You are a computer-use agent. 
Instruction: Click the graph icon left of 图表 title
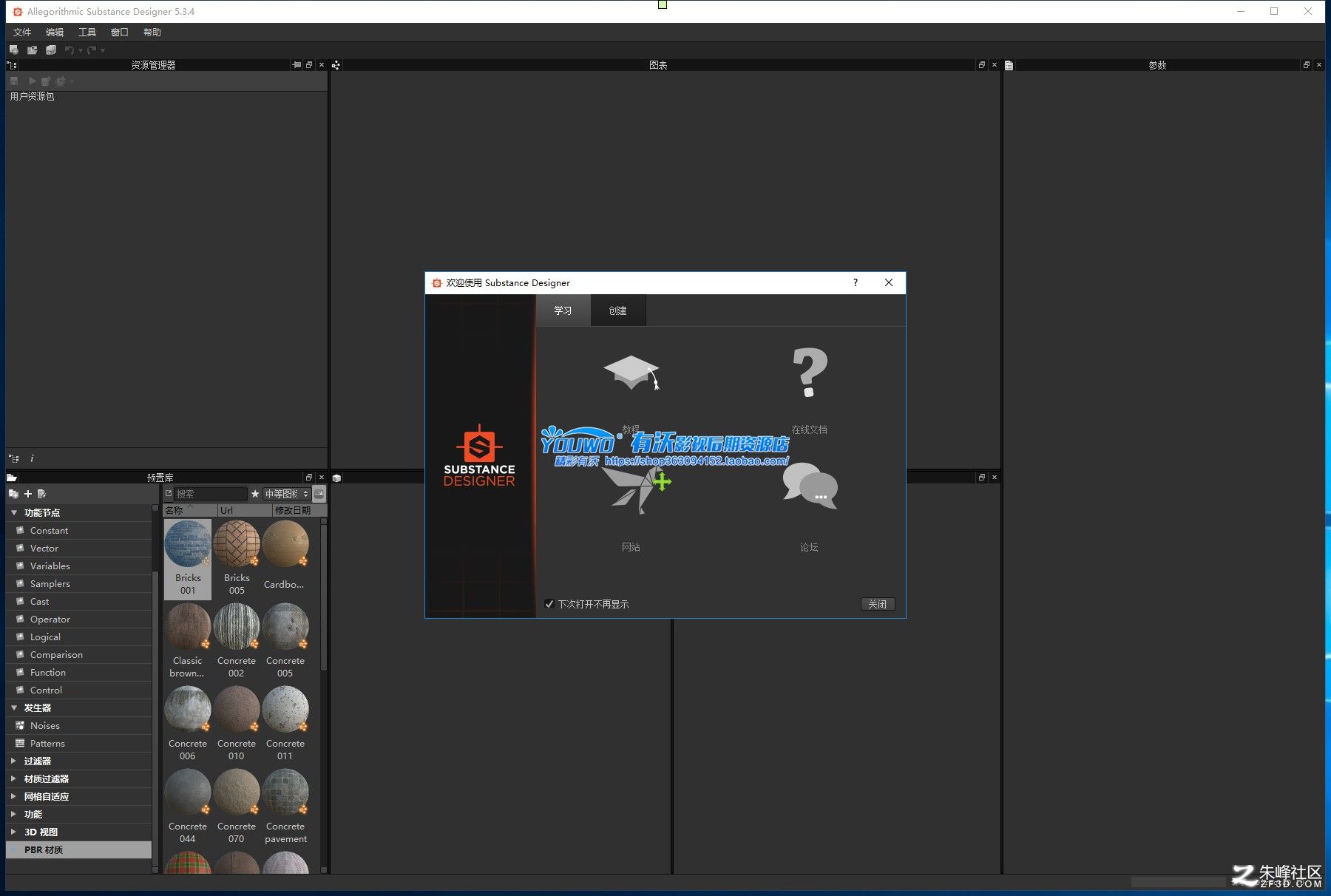pyautogui.click(x=336, y=65)
